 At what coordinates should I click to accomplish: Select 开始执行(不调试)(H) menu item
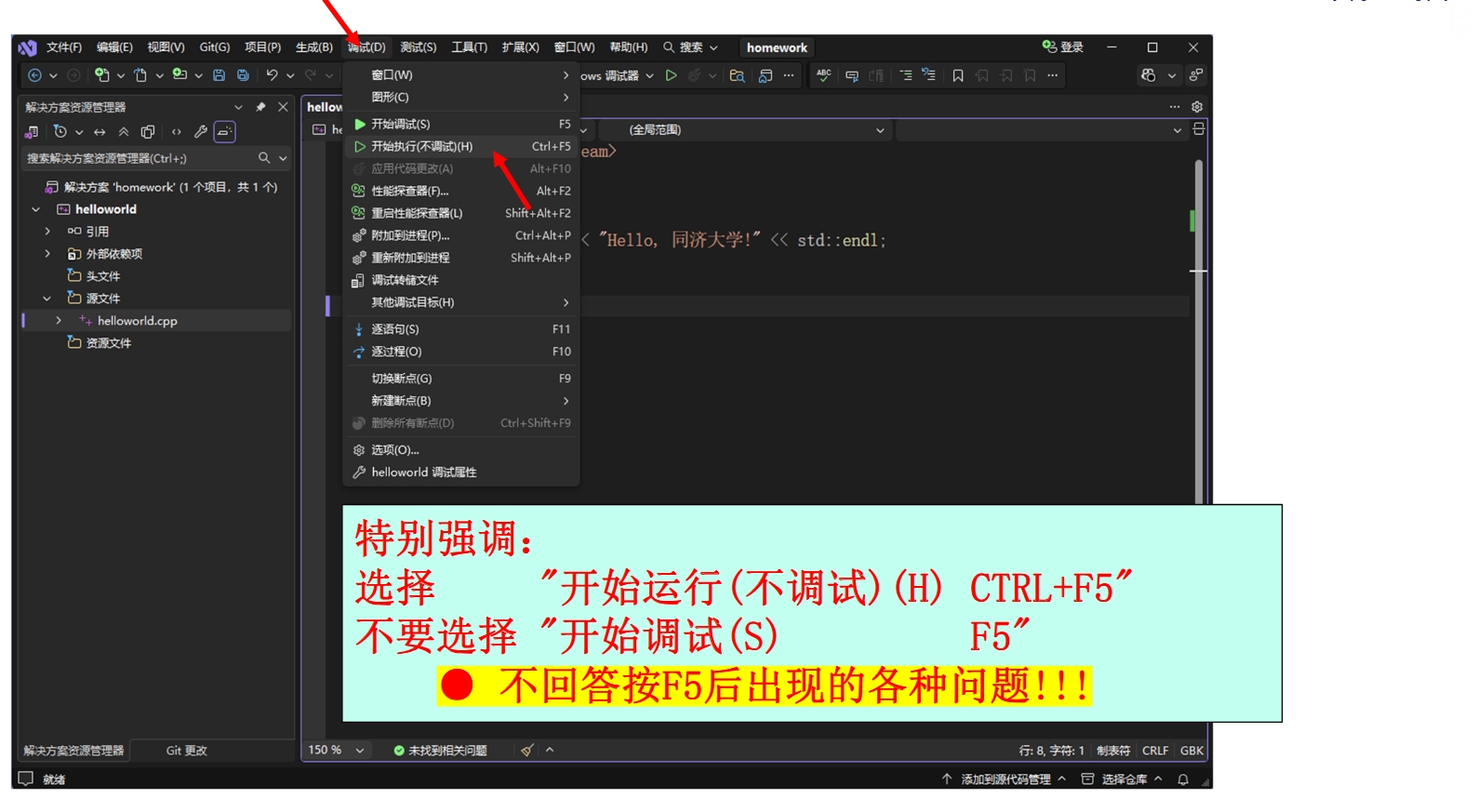[x=462, y=146]
